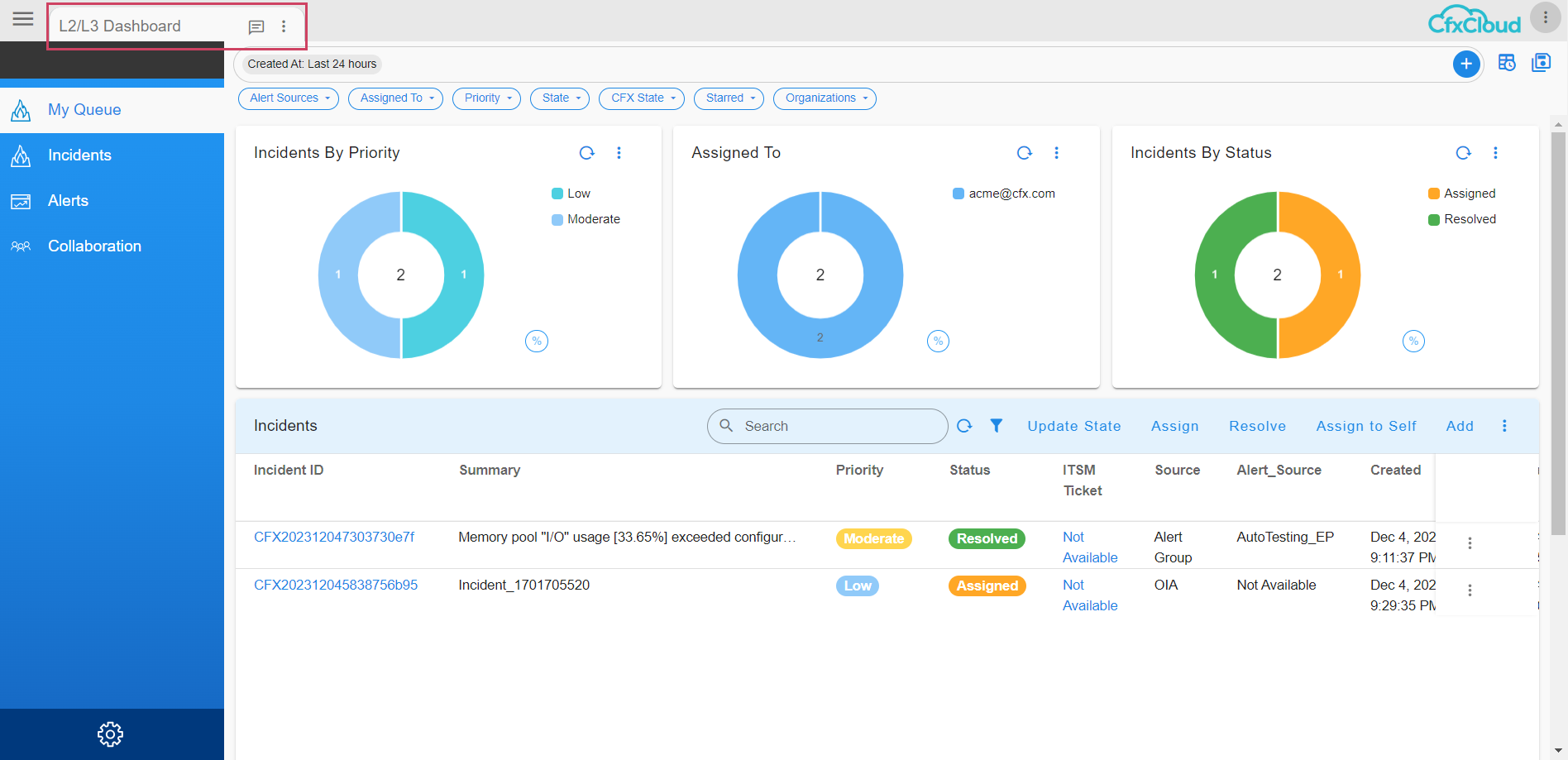
Task: Go to My Queue in sidebar
Action: pyautogui.click(x=84, y=110)
